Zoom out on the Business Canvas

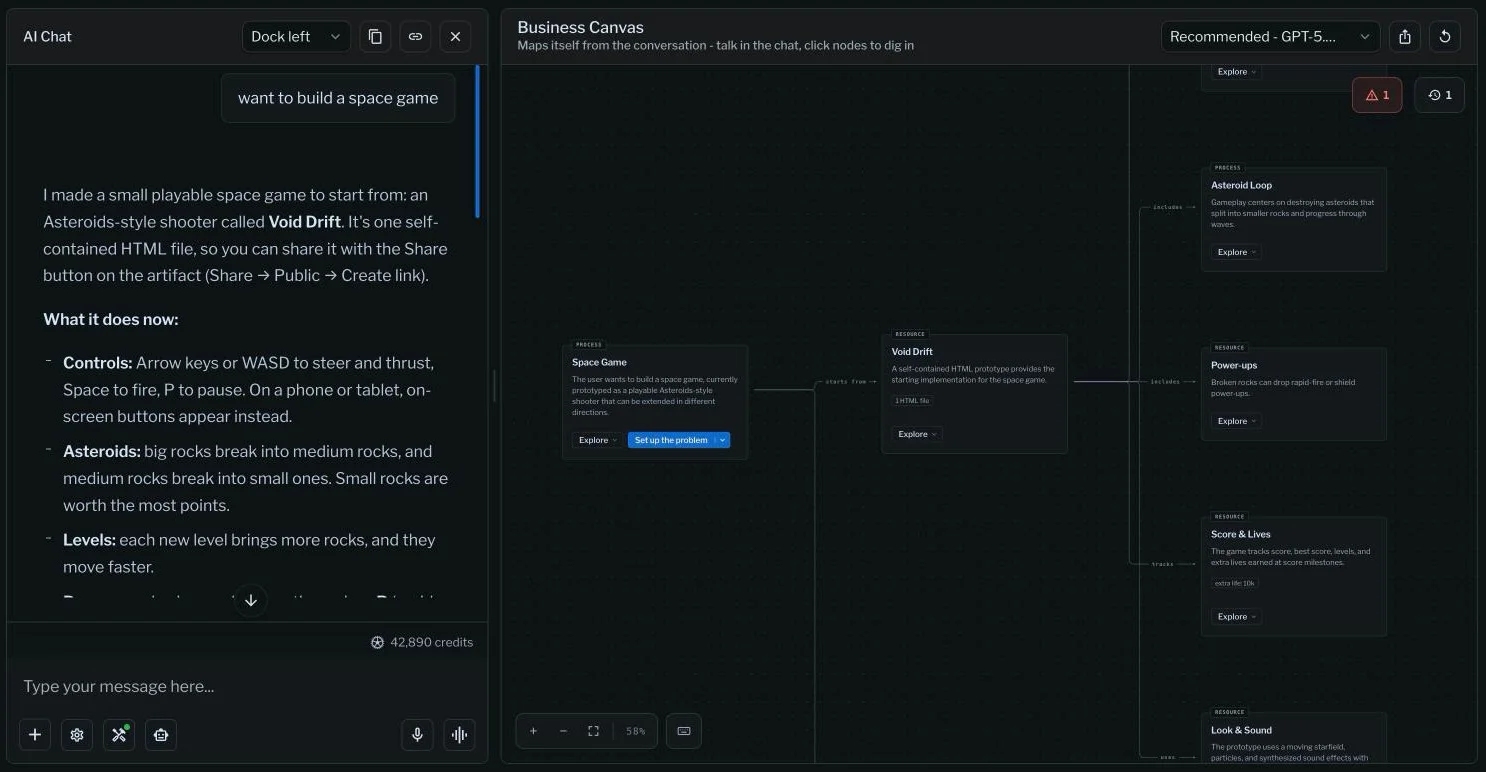563,731
